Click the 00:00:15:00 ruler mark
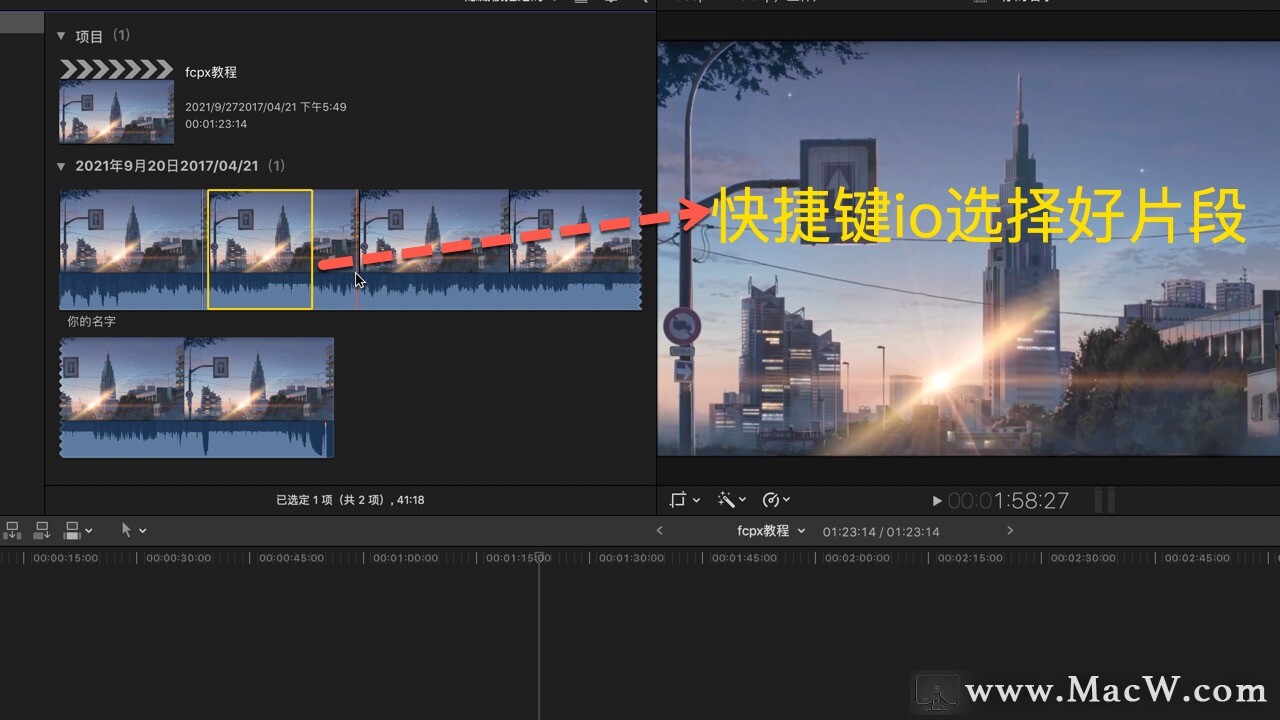1280x720 pixels. coord(66,558)
